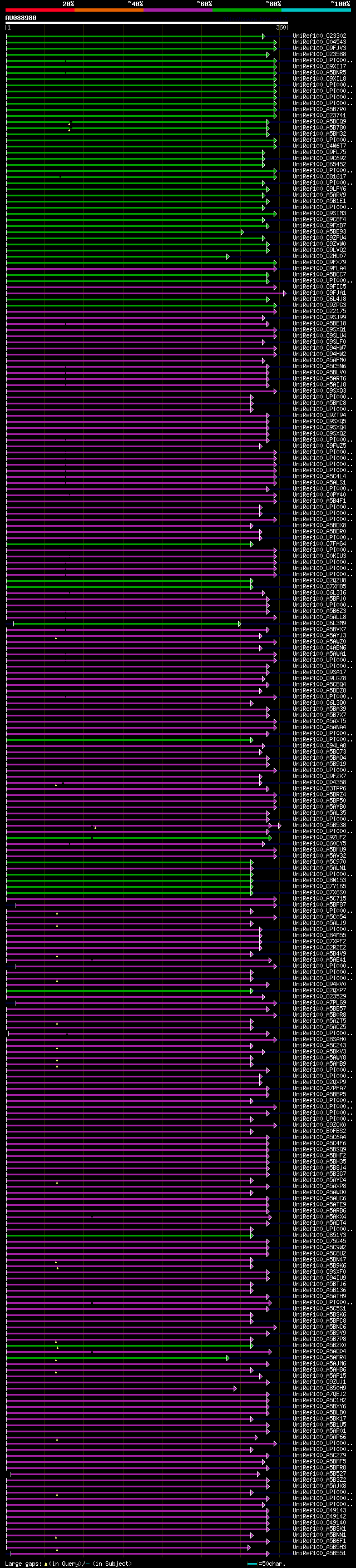Click the cyan =50char. scale marker

[251, 1564]
